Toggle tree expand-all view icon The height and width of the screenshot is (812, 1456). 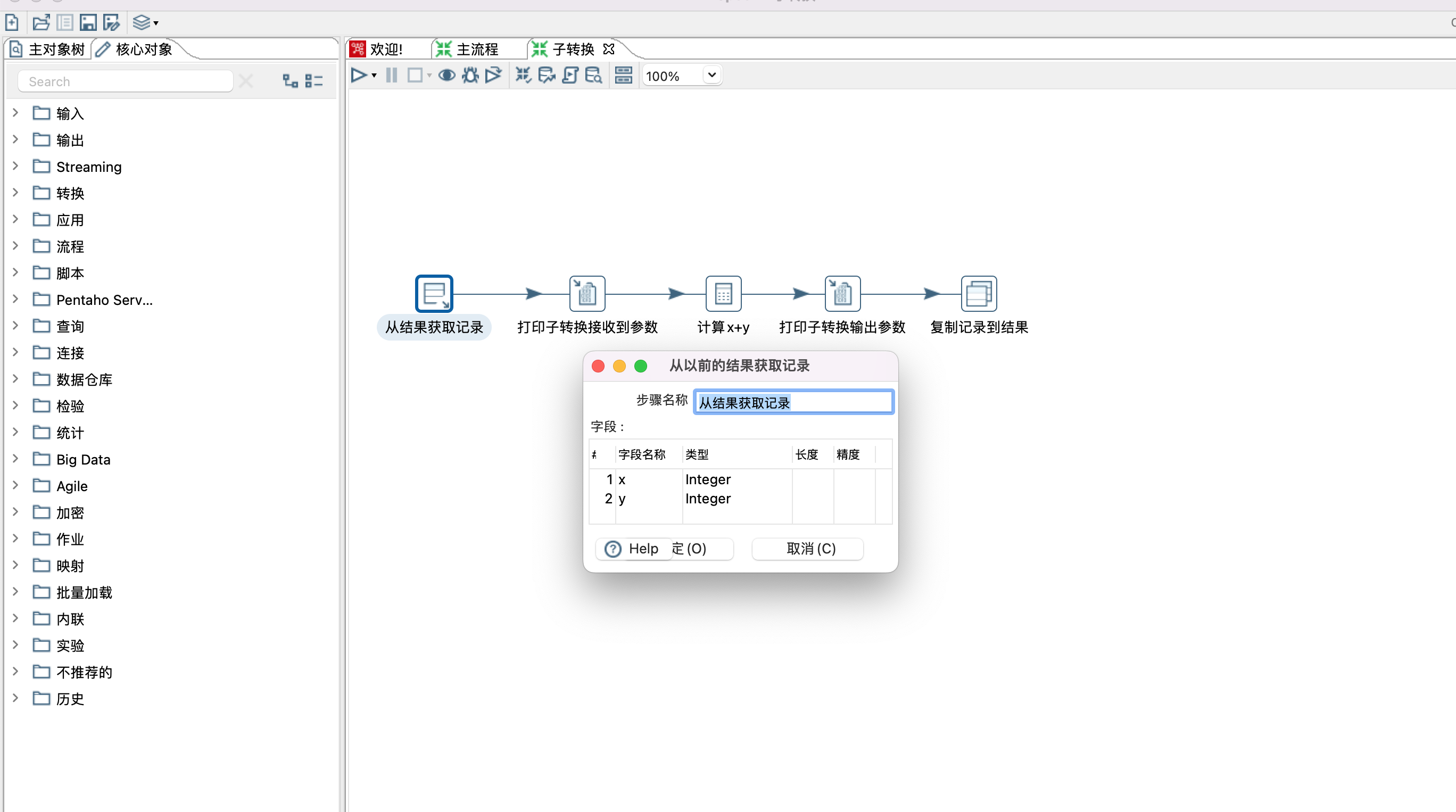290,81
